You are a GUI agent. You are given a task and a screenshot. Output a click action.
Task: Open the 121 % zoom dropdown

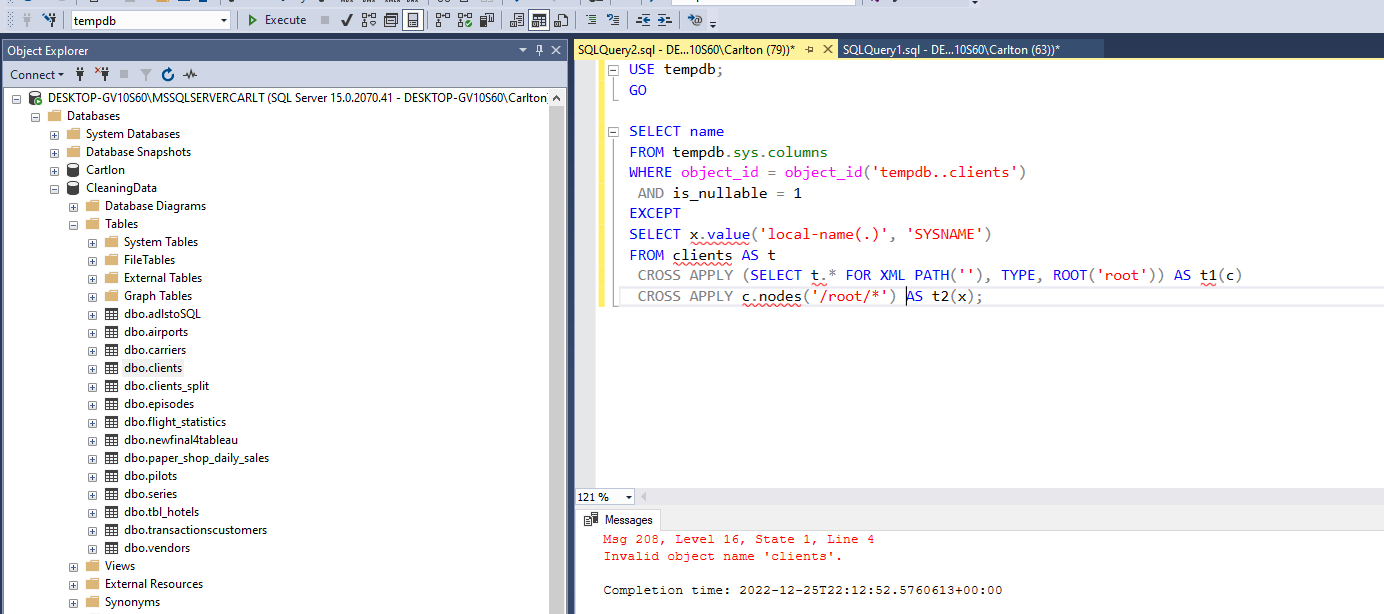628,497
